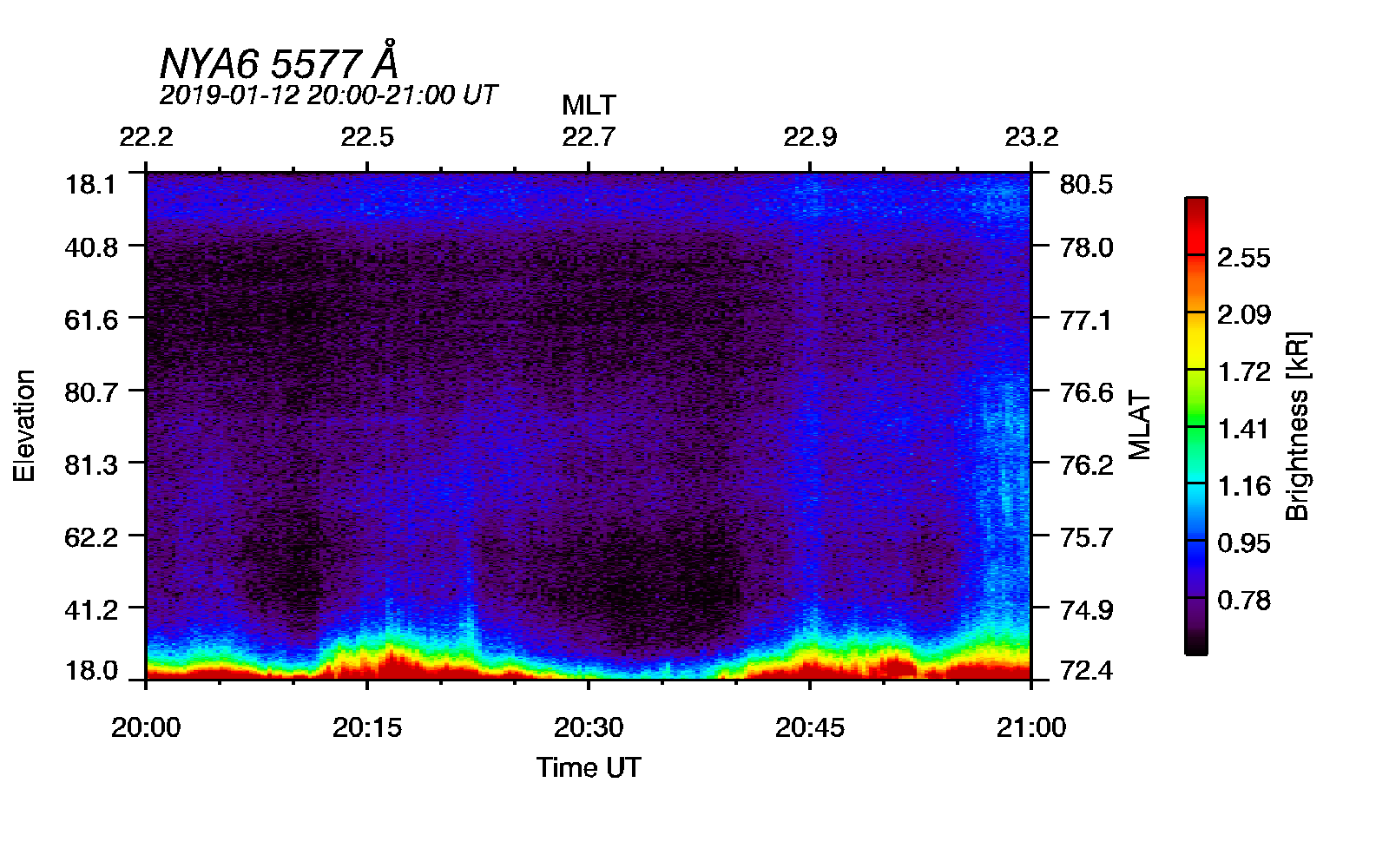Click colorbar value '0.78'
The height and width of the screenshot is (868, 1389).
[x=1244, y=600]
